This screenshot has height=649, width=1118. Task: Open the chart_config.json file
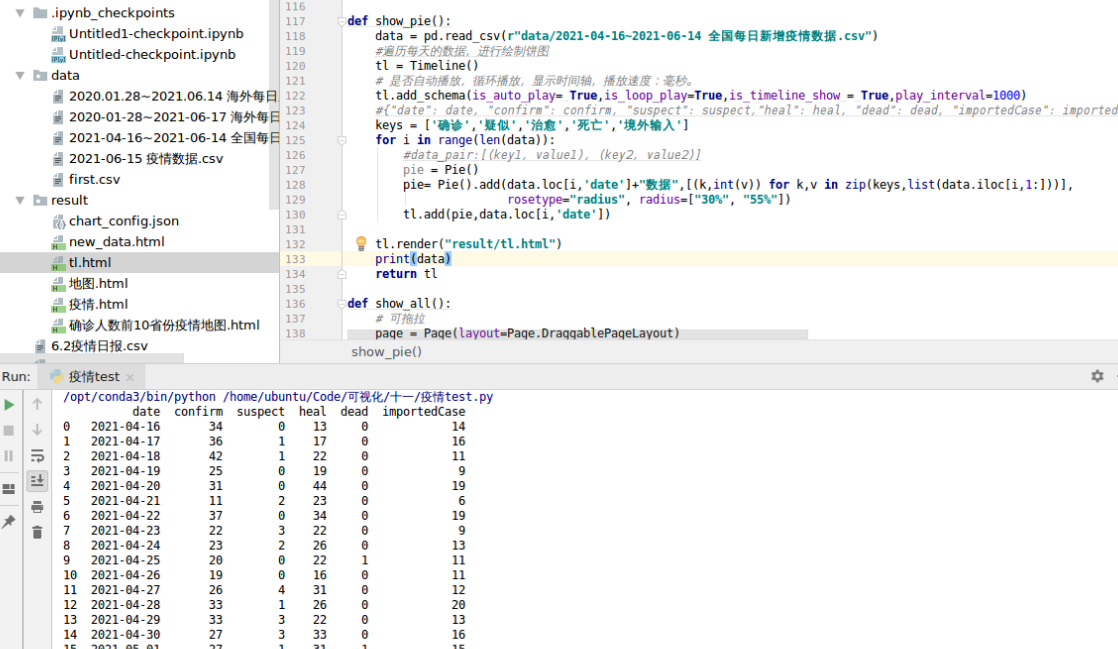(x=97, y=220)
